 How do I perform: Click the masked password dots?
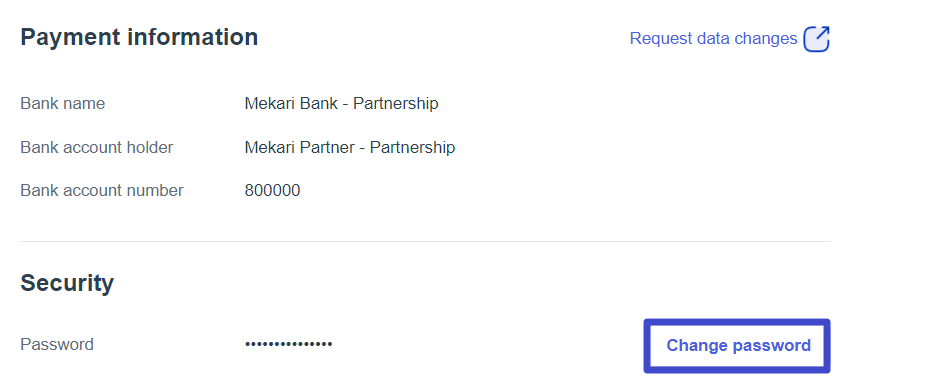(x=288, y=344)
